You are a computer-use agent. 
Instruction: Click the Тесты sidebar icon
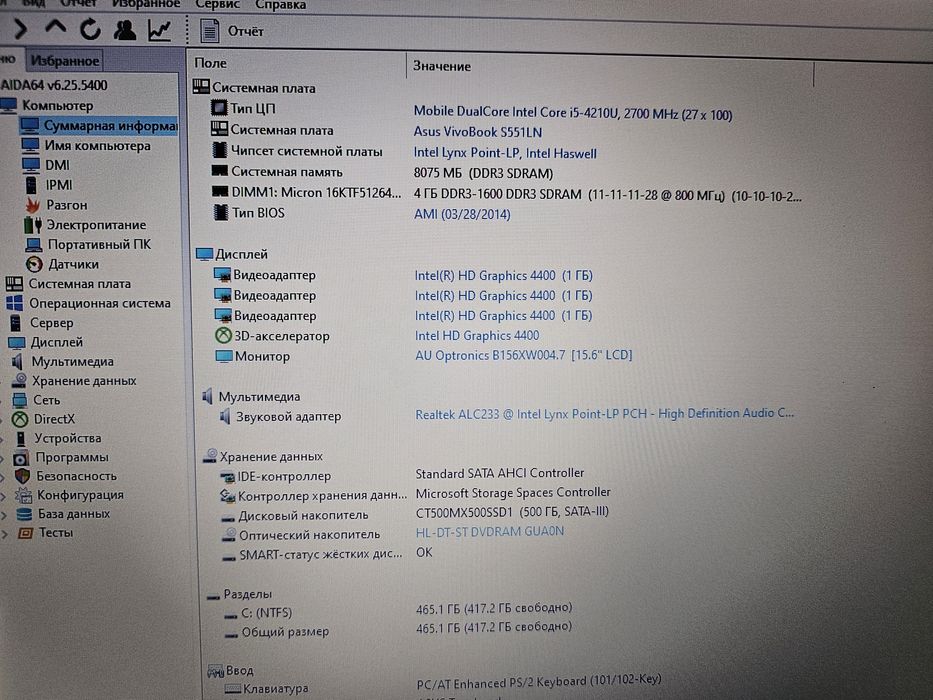point(25,533)
